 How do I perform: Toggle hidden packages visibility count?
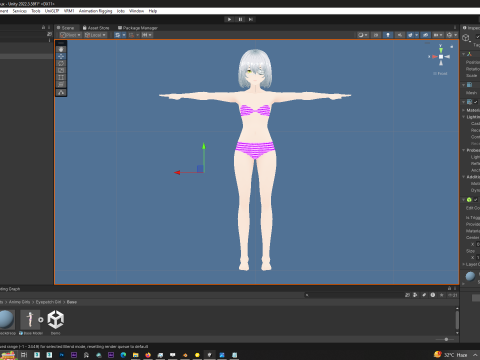453,295
